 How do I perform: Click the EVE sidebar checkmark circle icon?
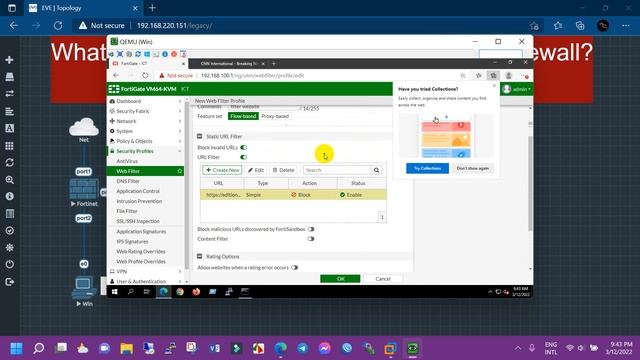(x=9, y=231)
